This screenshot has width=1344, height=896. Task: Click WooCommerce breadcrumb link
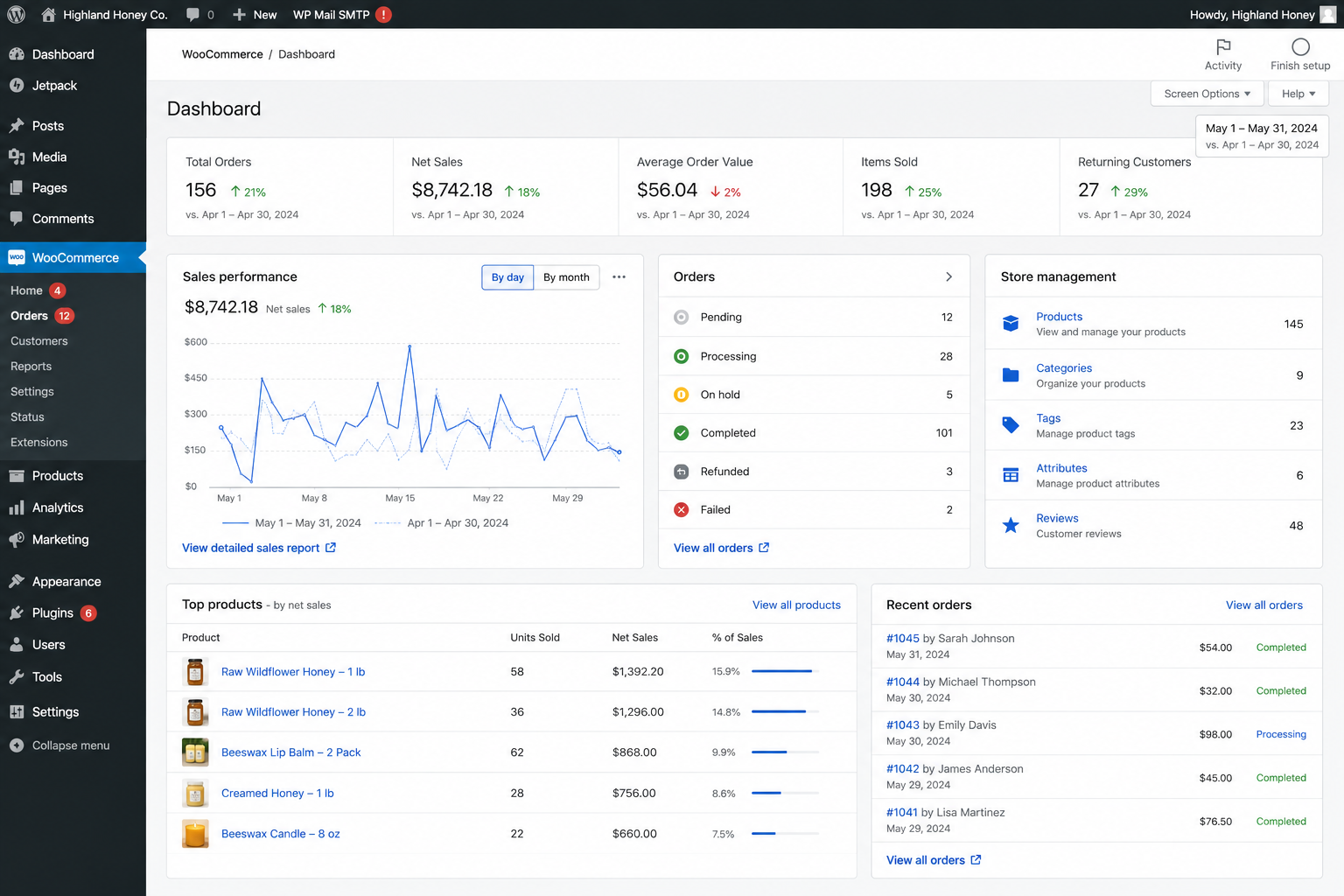click(x=222, y=54)
